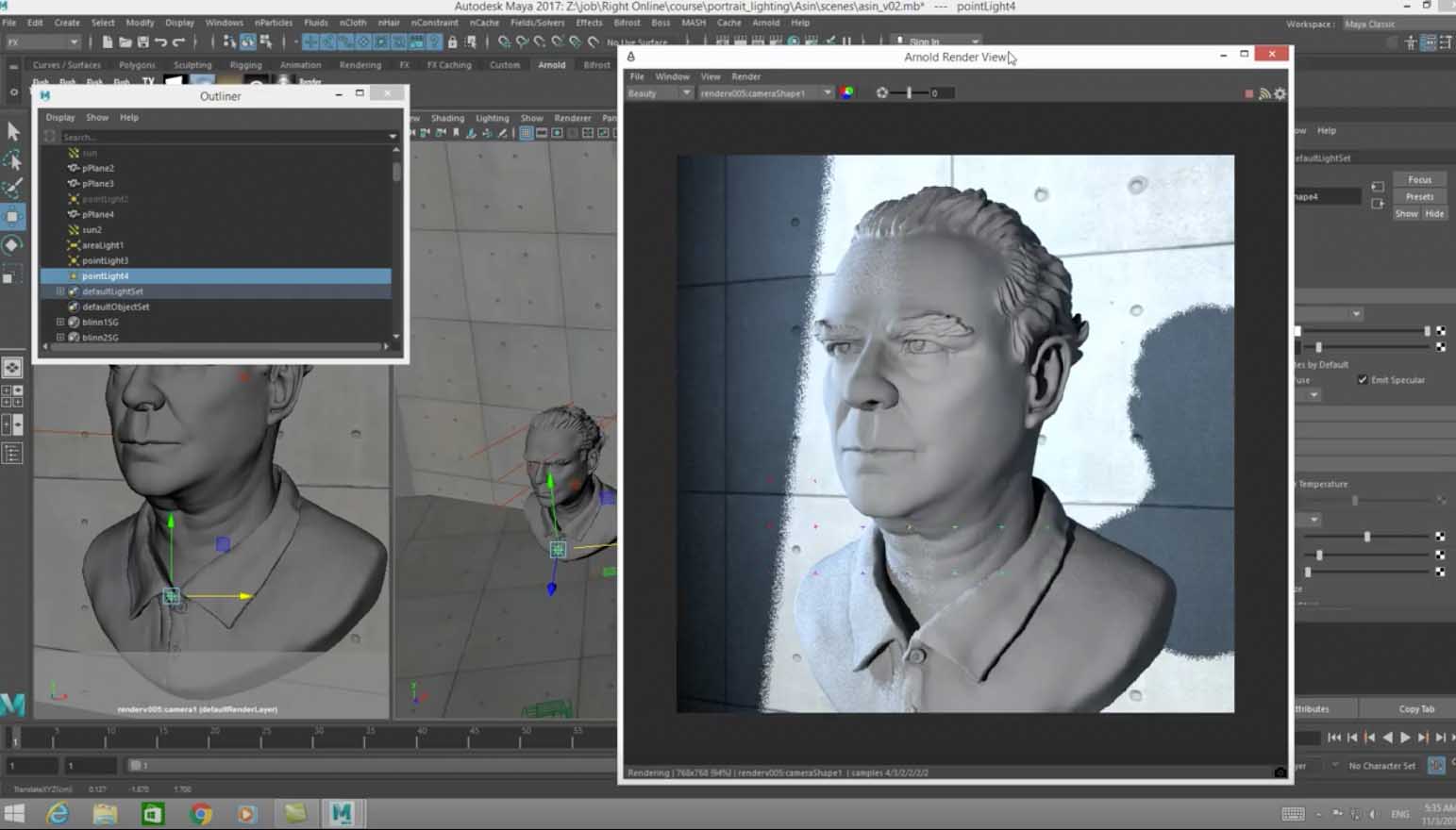Toggle the Emit Specular checkbox
Image resolution: width=1456 pixels, height=830 pixels.
[x=1363, y=380]
